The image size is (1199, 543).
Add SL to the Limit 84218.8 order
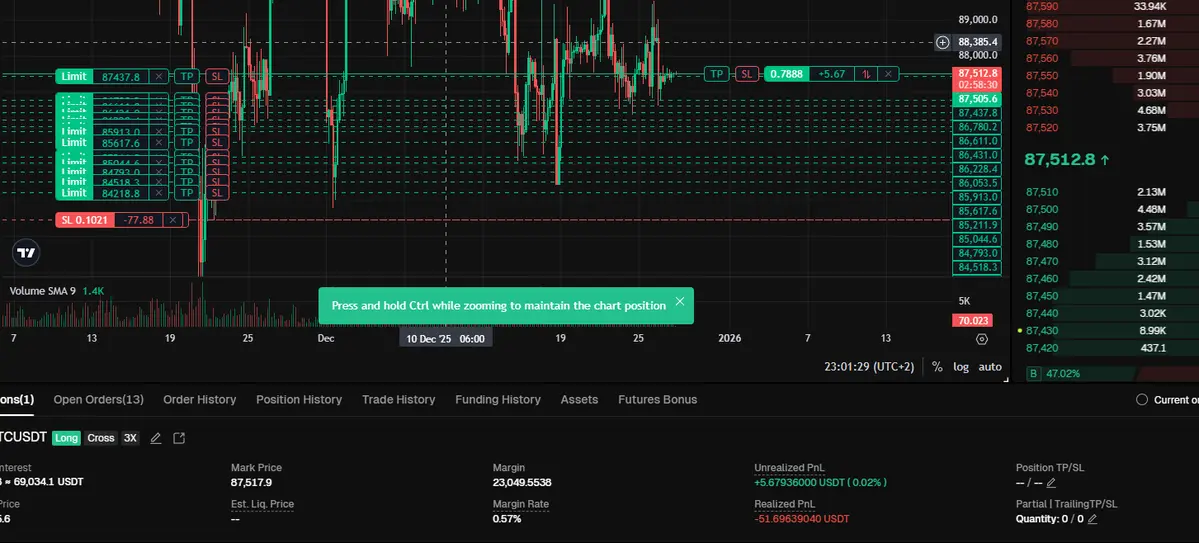tap(217, 193)
